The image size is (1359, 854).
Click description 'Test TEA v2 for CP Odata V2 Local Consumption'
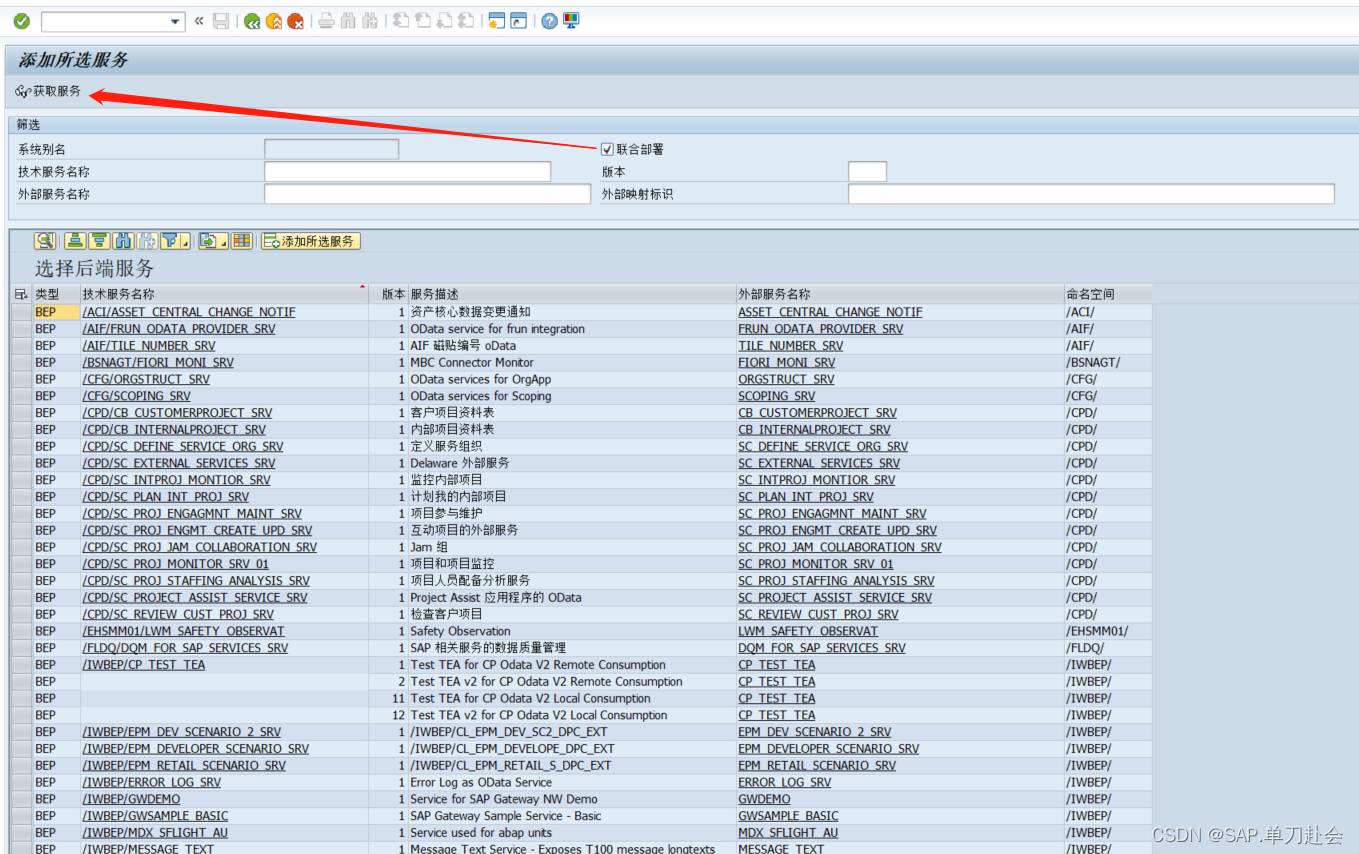(539, 715)
